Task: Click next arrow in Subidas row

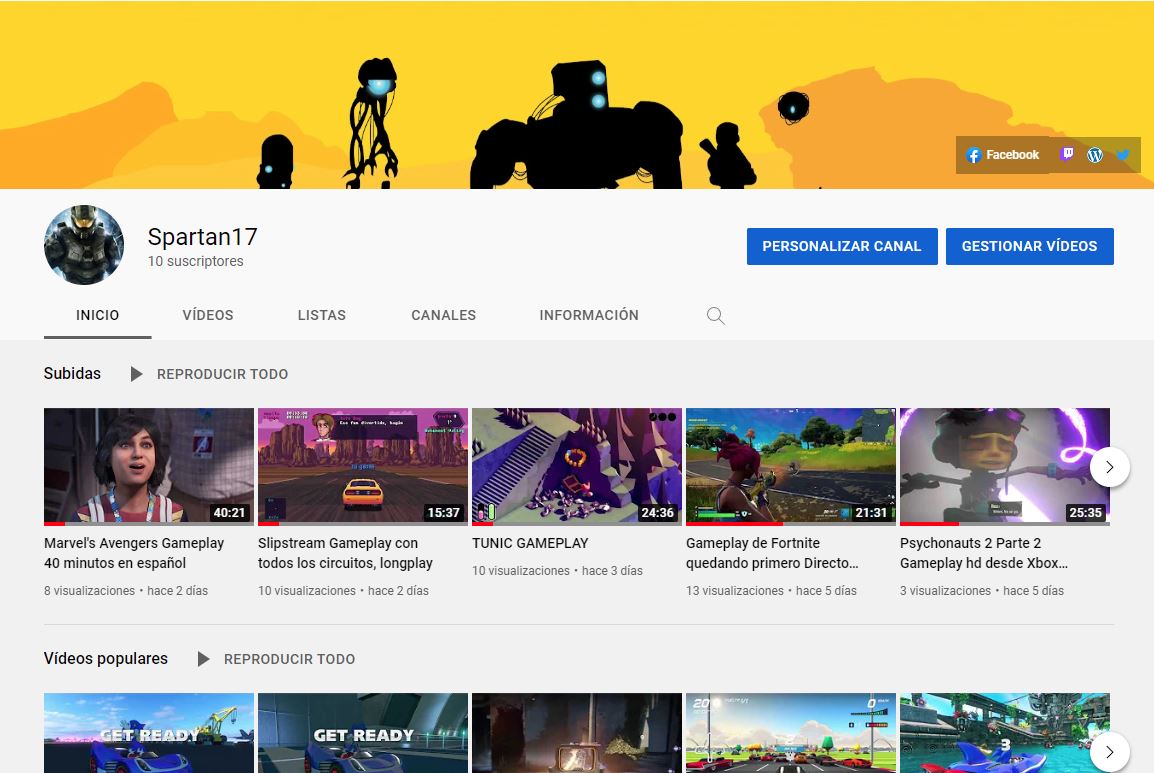Action: pyautogui.click(x=1109, y=467)
